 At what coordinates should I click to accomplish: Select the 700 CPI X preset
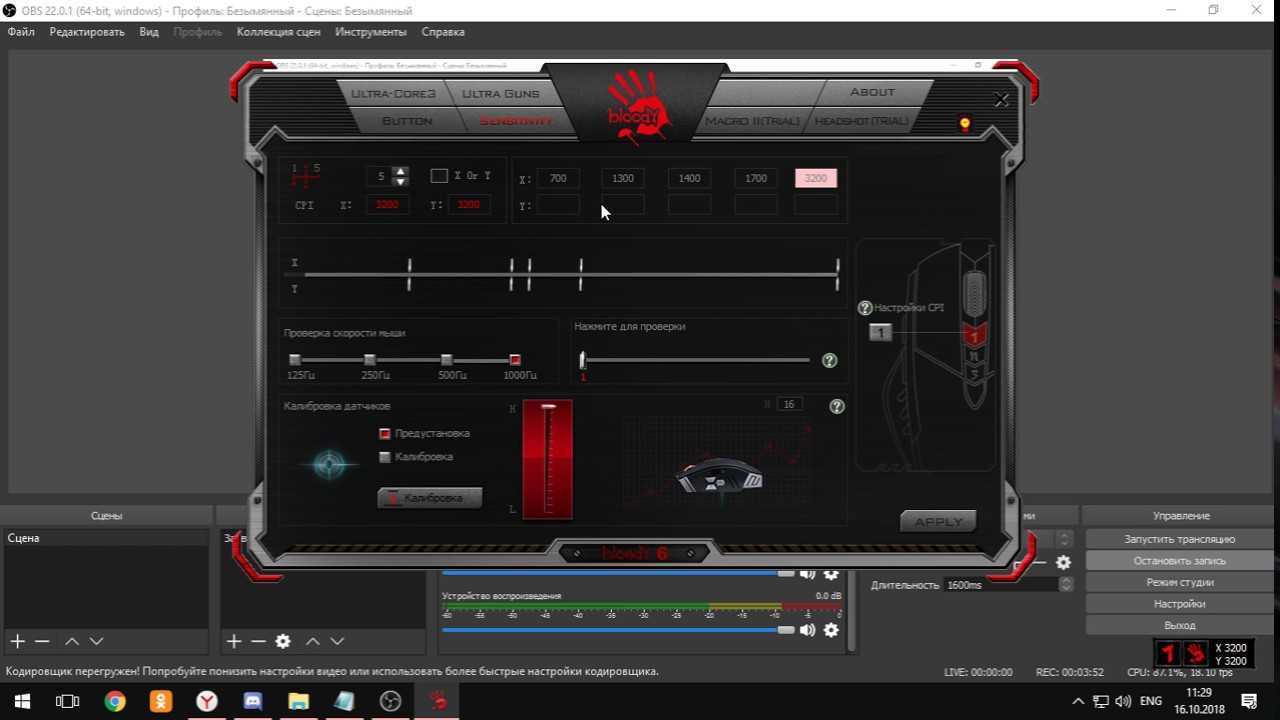pyautogui.click(x=558, y=178)
